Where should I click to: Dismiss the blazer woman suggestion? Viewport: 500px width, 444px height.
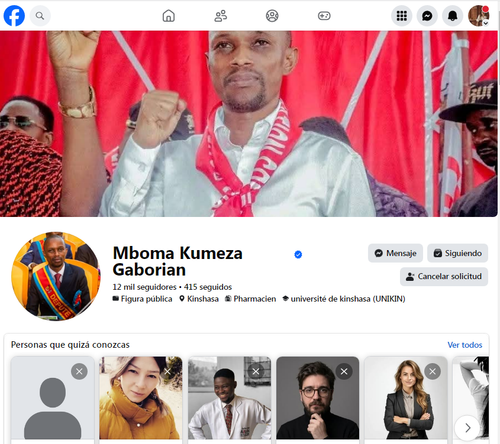(x=432, y=371)
